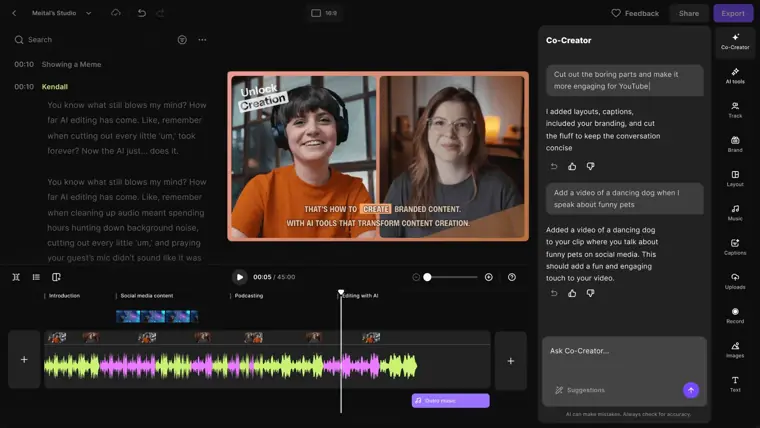Thumbs up the layouts and captions reply
Image resolution: width=760 pixels, height=428 pixels.
(572, 166)
